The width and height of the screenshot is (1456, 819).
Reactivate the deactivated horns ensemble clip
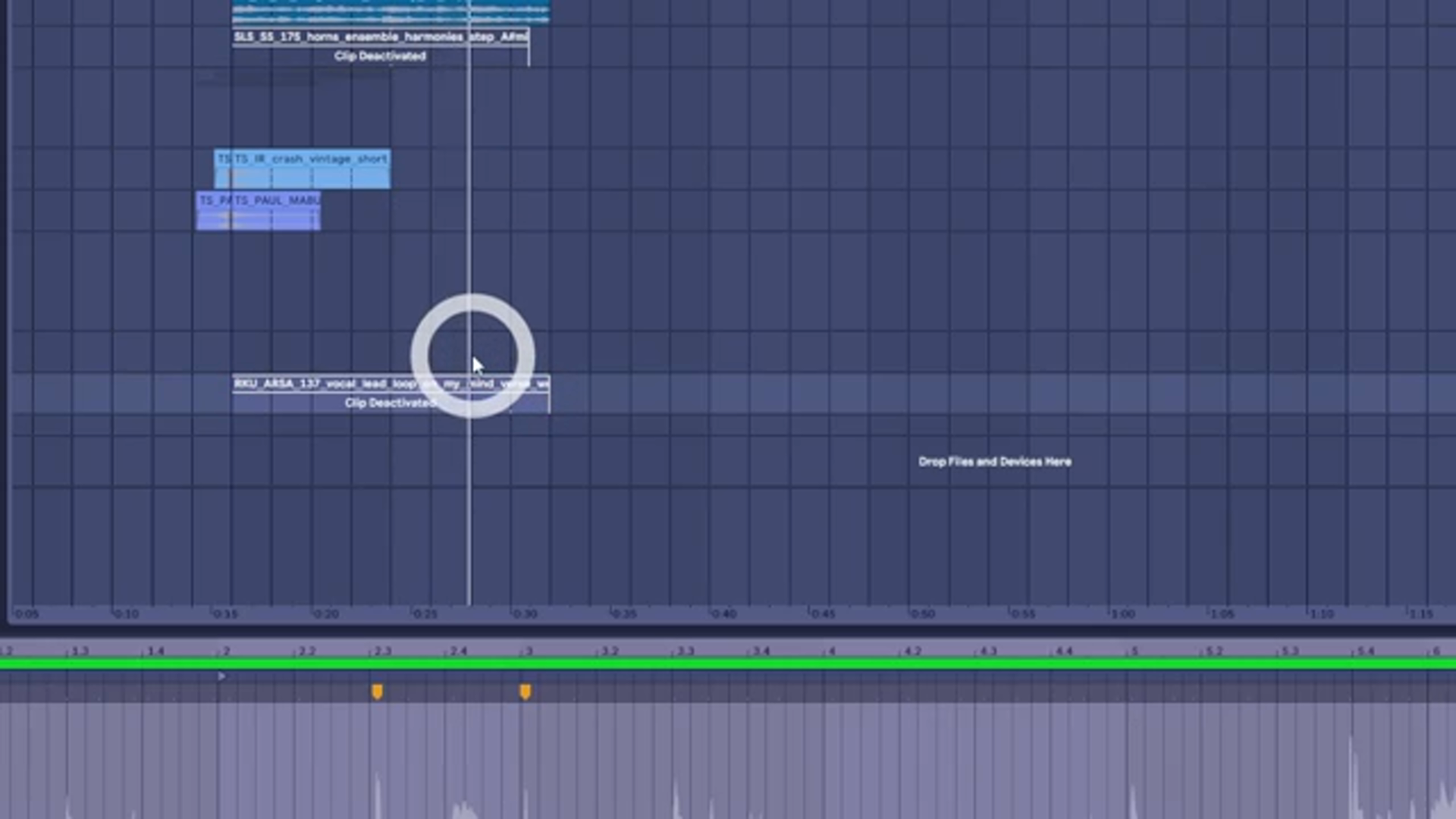pyautogui.click(x=380, y=55)
